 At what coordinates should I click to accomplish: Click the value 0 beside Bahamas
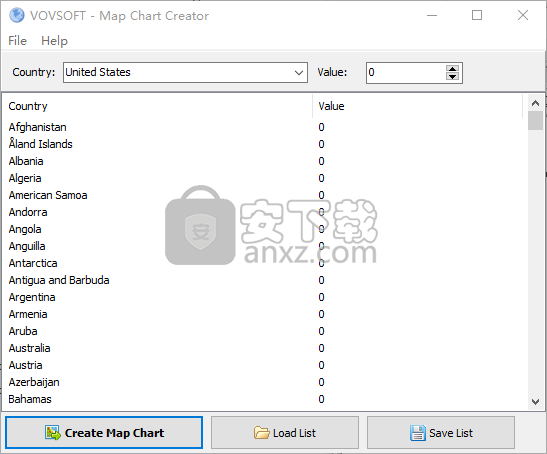pyautogui.click(x=321, y=399)
